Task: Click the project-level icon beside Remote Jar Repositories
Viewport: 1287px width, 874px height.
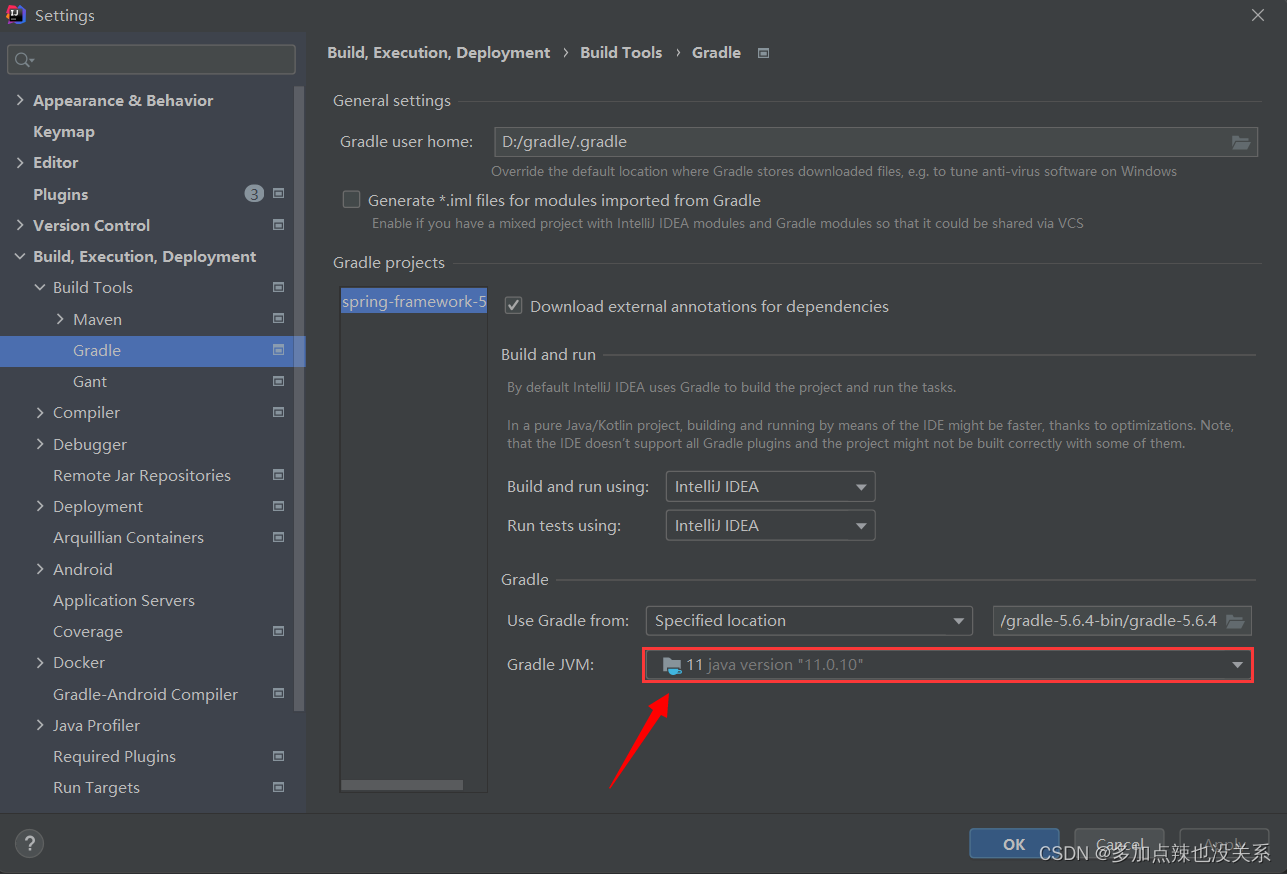Action: coord(279,475)
